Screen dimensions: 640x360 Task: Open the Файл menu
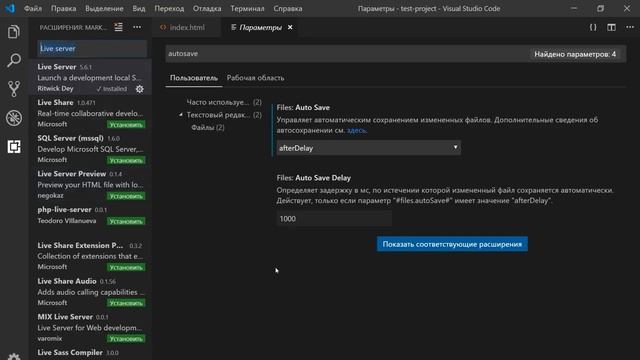(x=33, y=8)
